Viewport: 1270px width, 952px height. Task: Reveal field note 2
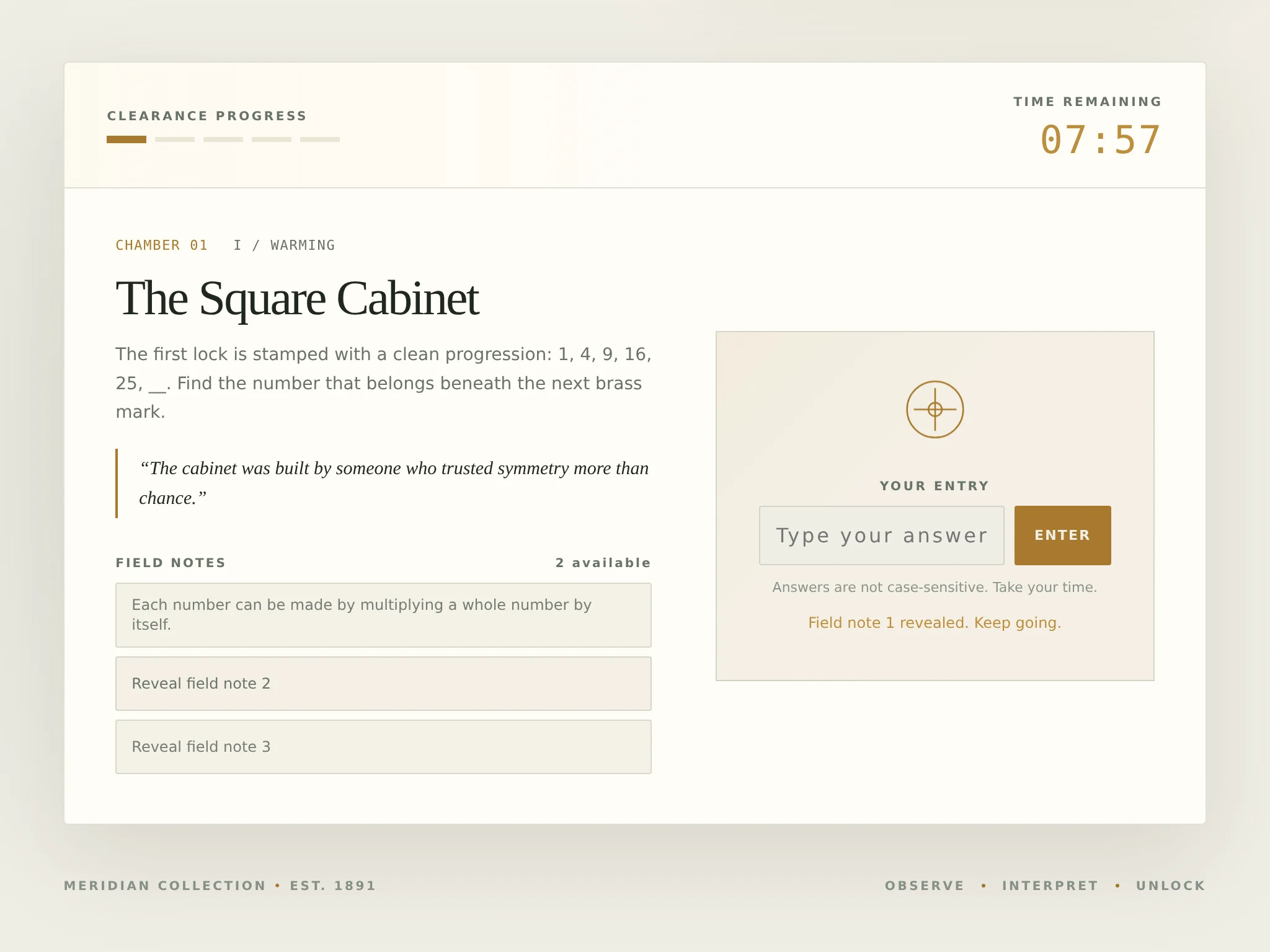tap(383, 683)
